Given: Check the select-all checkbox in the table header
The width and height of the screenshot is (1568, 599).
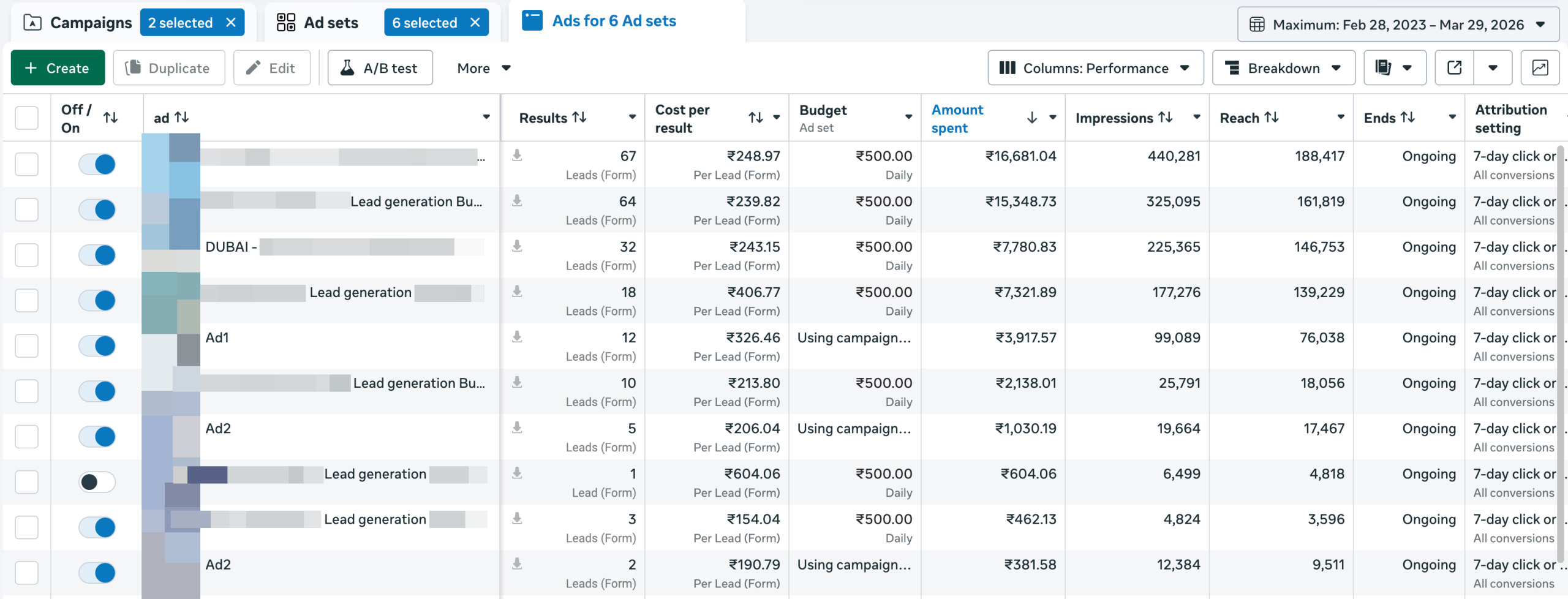Looking at the screenshot, I should (26, 118).
